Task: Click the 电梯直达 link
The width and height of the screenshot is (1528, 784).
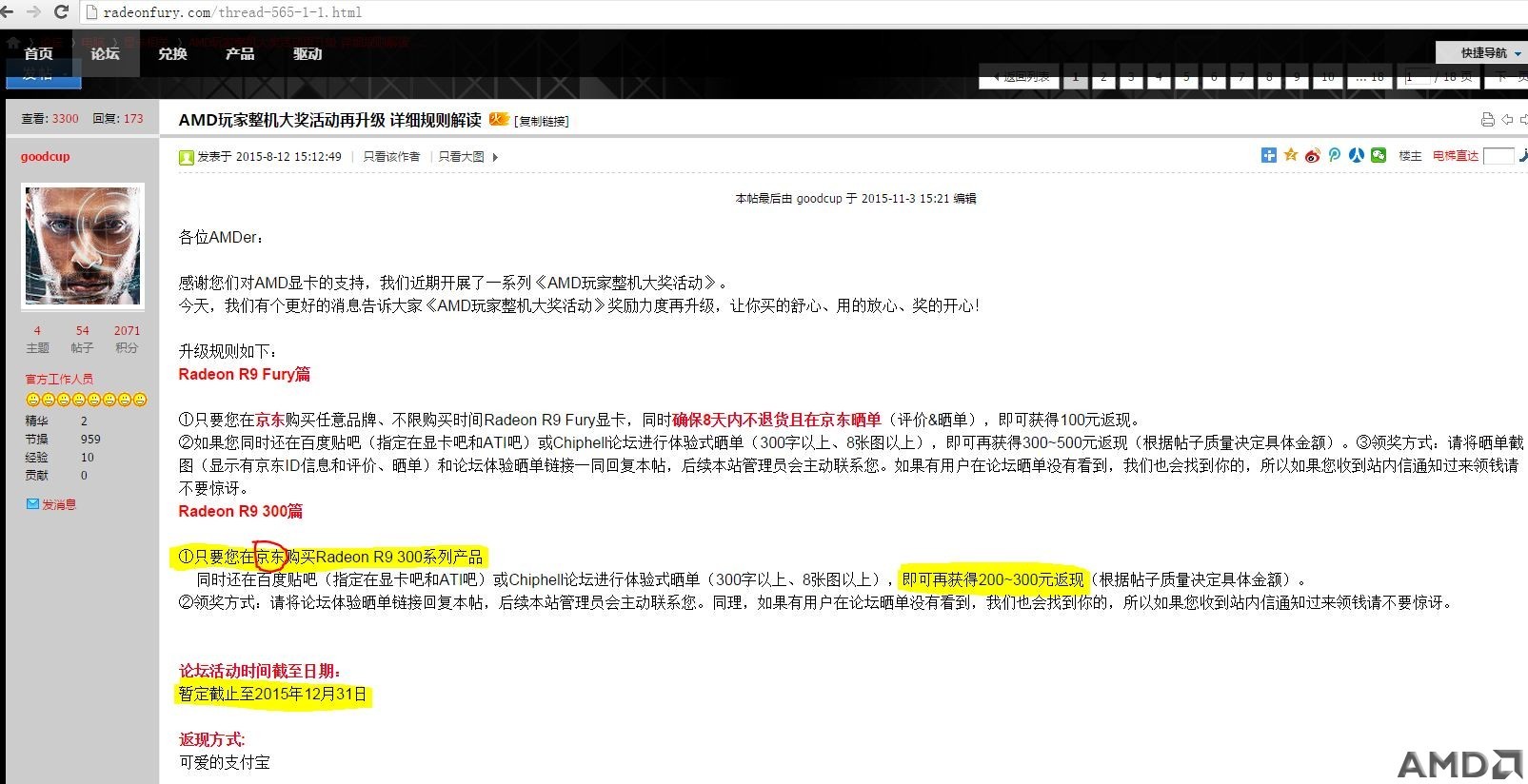Action: coord(1456,156)
